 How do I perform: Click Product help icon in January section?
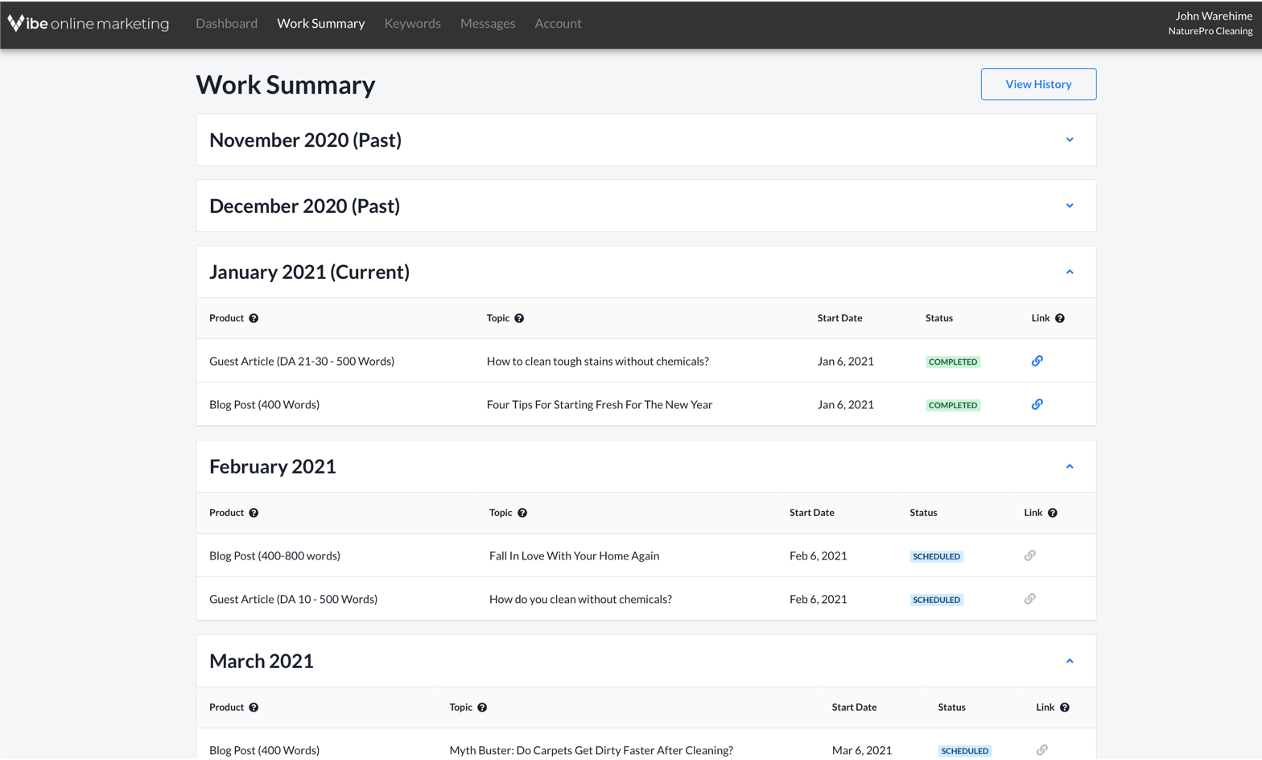[x=254, y=318]
